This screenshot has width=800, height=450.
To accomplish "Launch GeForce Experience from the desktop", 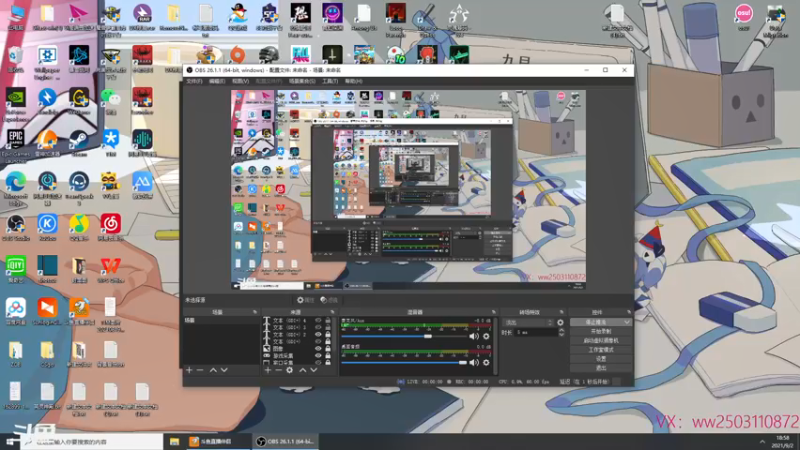I will coord(15,104).
